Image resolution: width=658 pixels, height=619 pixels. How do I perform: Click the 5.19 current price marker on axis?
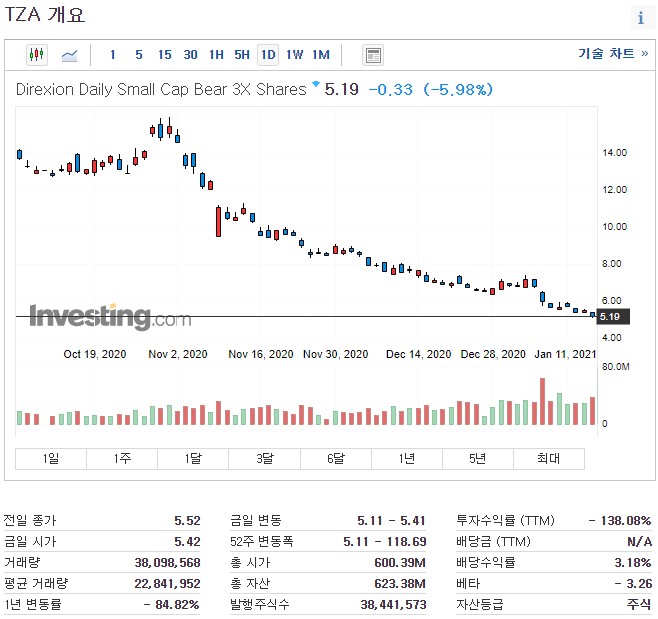(613, 316)
